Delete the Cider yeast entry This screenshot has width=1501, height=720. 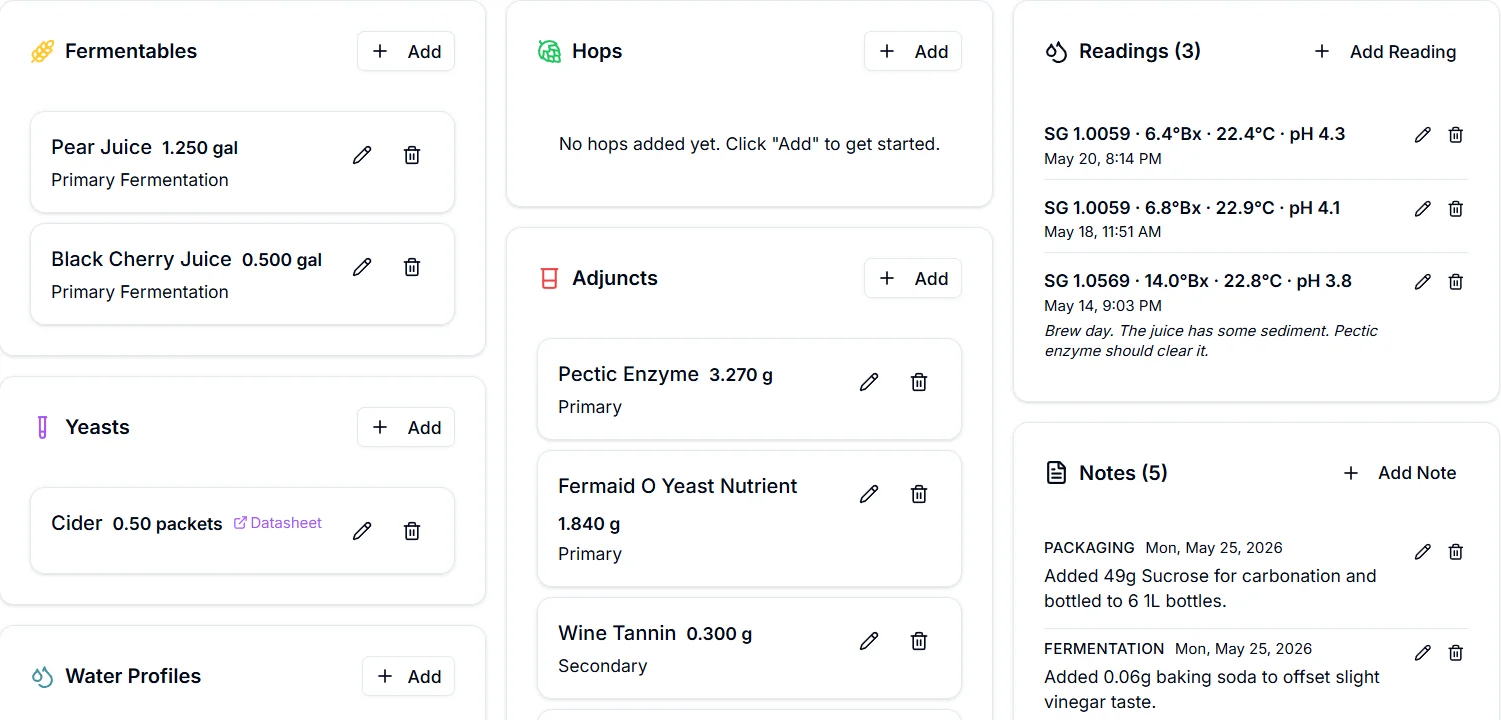[x=411, y=531]
